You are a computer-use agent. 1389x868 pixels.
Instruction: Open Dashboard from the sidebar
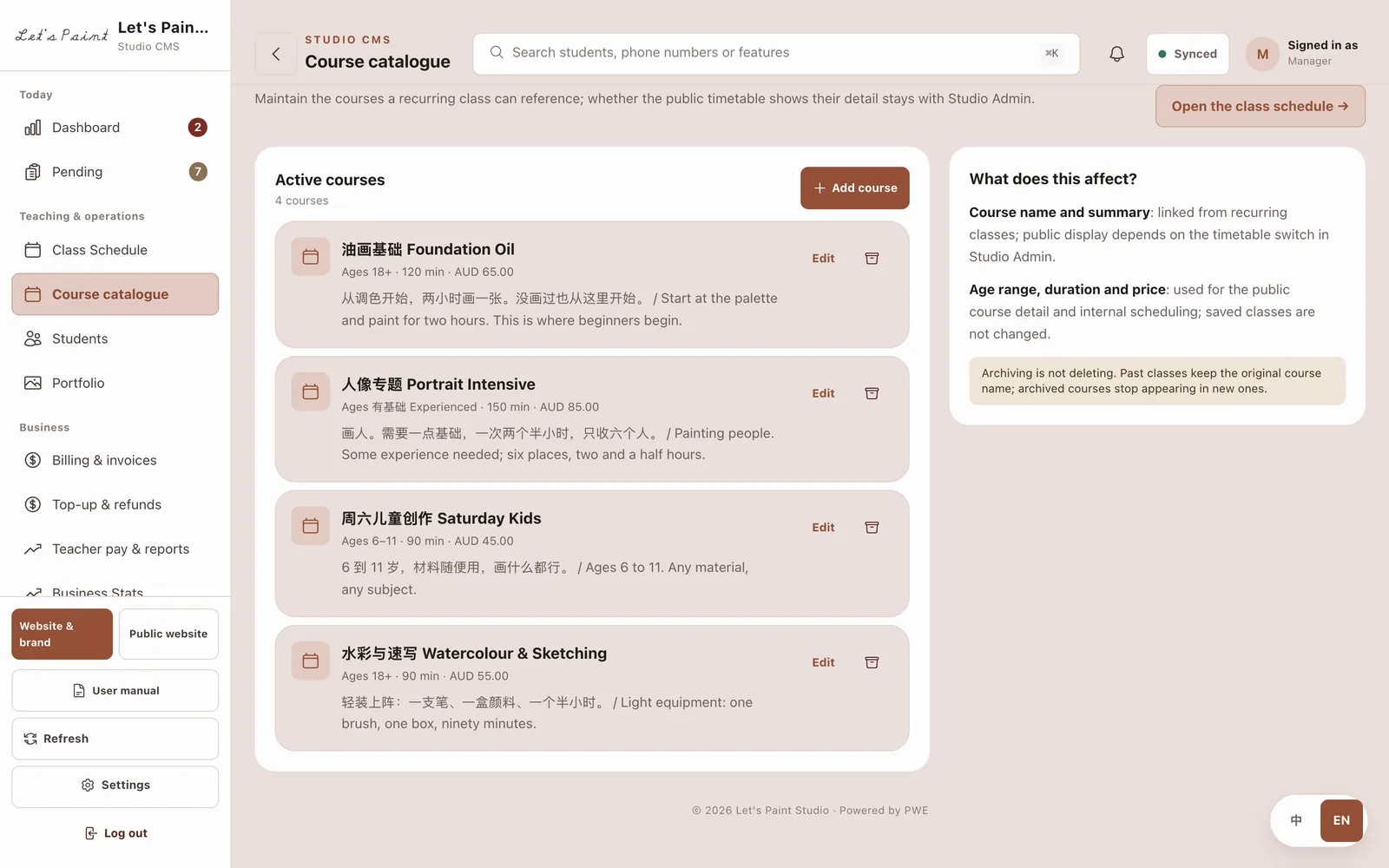coord(115,128)
